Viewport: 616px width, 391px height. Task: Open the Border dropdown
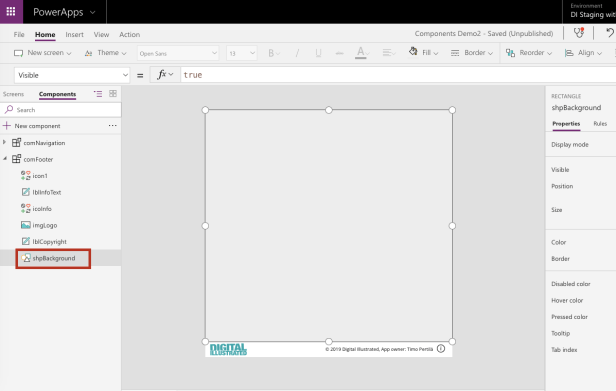[x=471, y=53]
